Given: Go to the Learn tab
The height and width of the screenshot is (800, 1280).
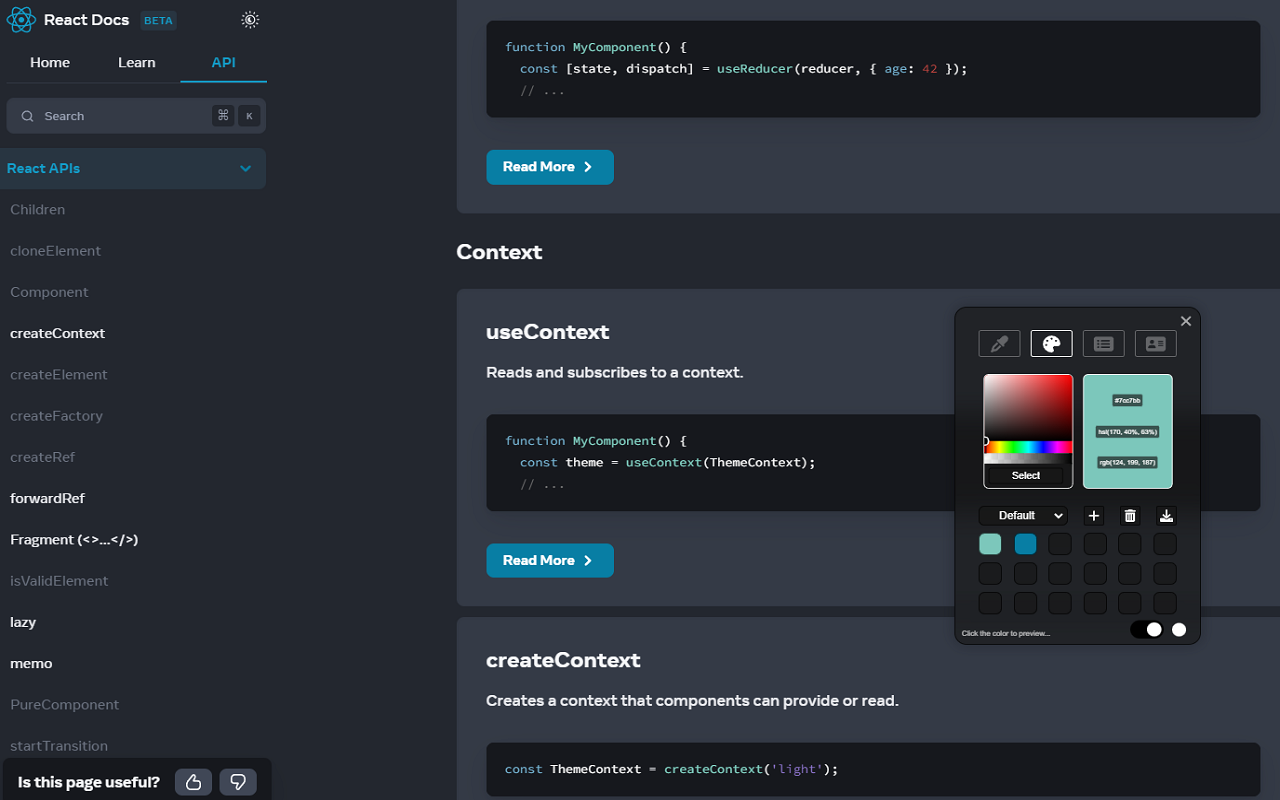Looking at the screenshot, I should [x=137, y=62].
